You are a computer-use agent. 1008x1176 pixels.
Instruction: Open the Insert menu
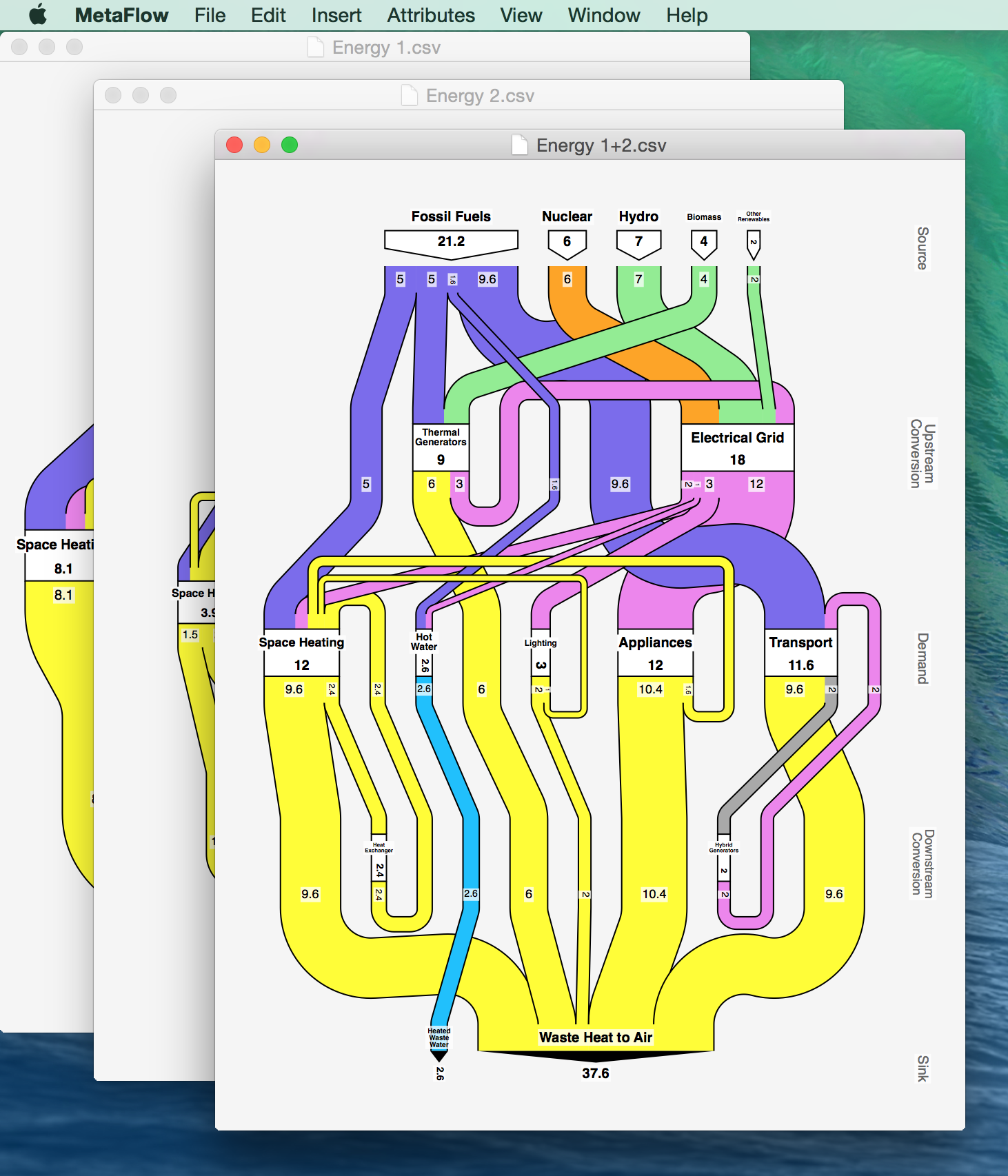(336, 15)
